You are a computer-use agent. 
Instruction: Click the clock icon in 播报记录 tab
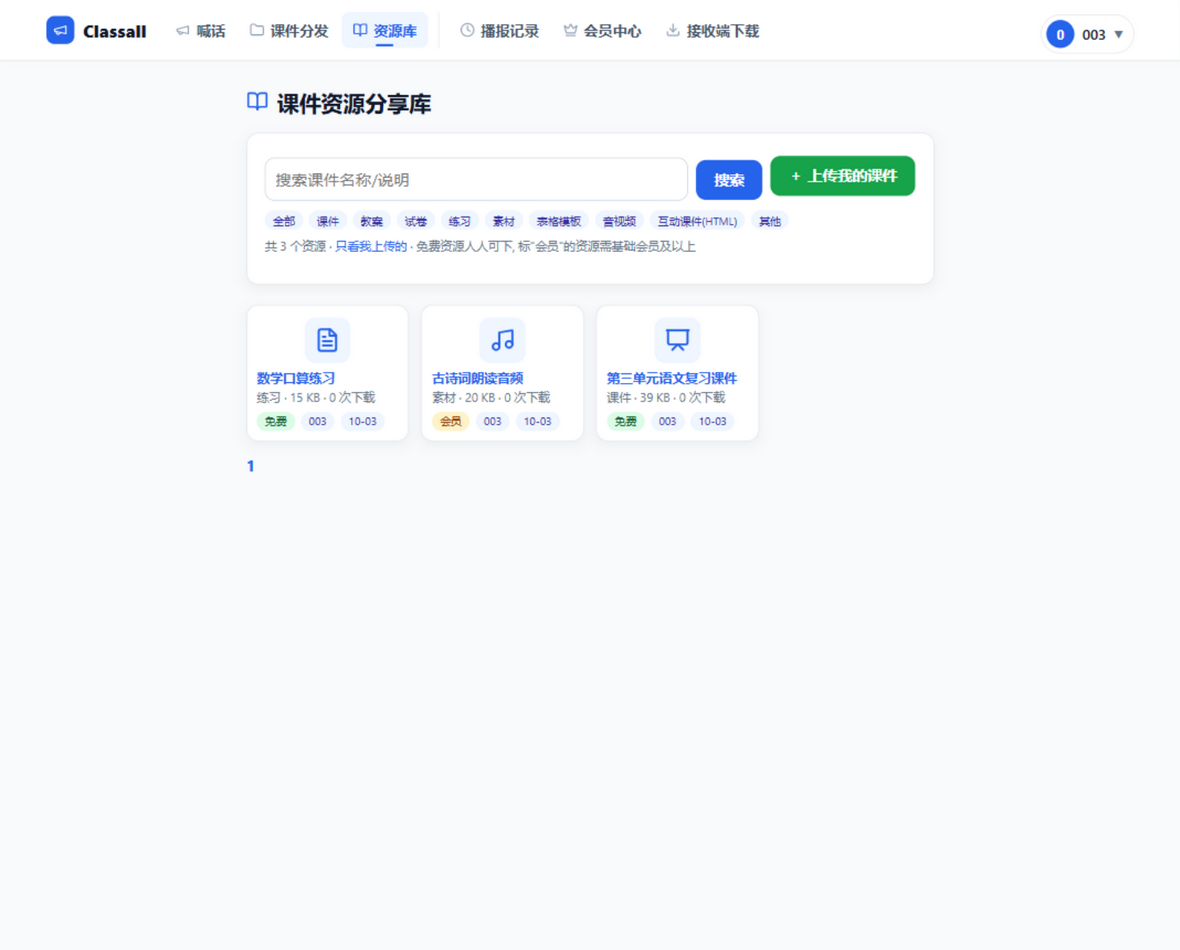coord(467,30)
